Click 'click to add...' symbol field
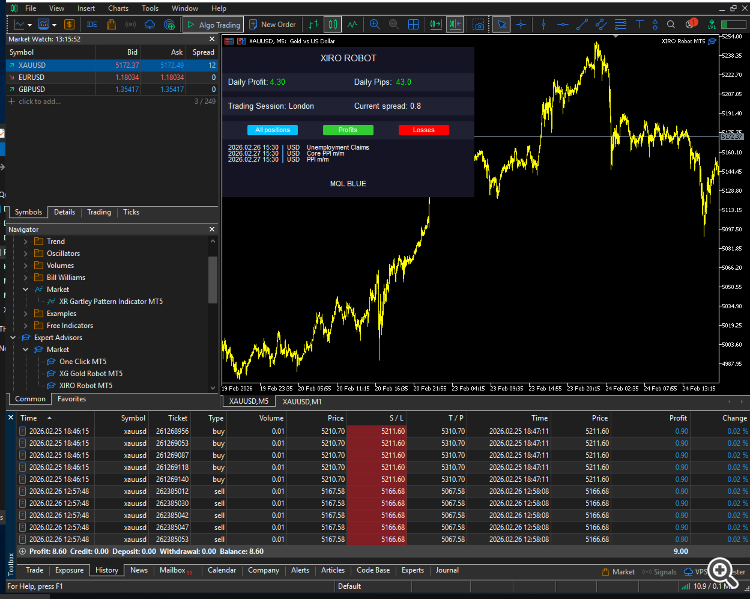The width and height of the screenshot is (750, 599). click(39, 101)
